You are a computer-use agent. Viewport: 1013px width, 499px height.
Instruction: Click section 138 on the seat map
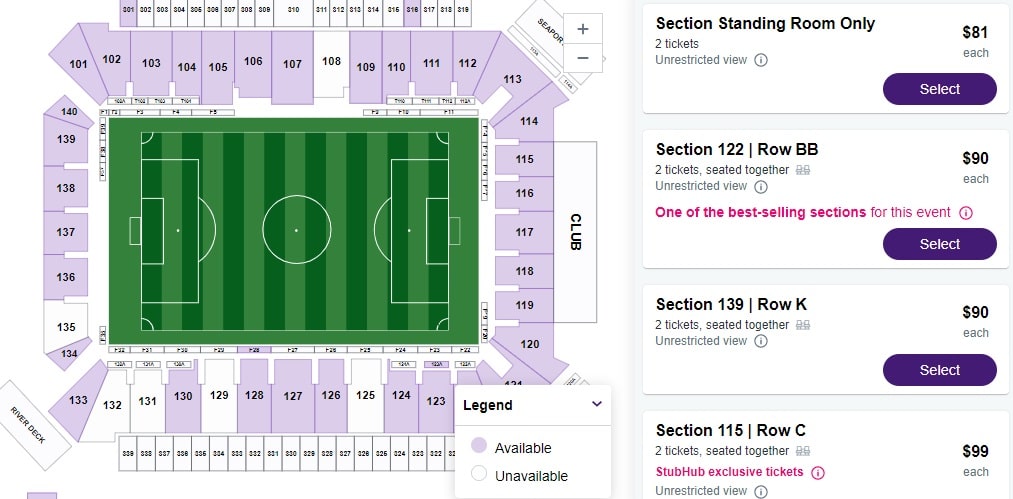pyautogui.click(x=66, y=188)
